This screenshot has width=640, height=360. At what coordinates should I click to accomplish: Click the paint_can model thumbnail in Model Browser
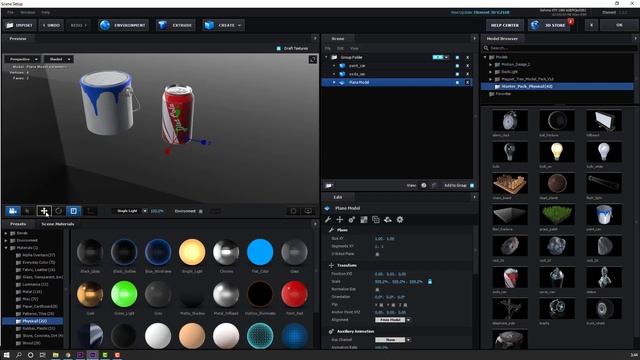[x=604, y=215]
